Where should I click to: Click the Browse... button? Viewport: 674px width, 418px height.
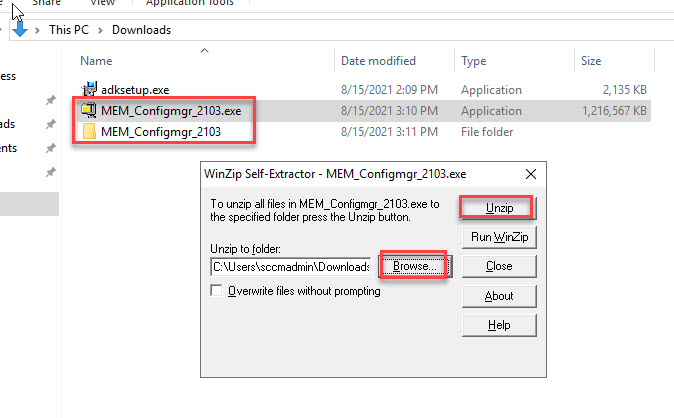click(413, 267)
